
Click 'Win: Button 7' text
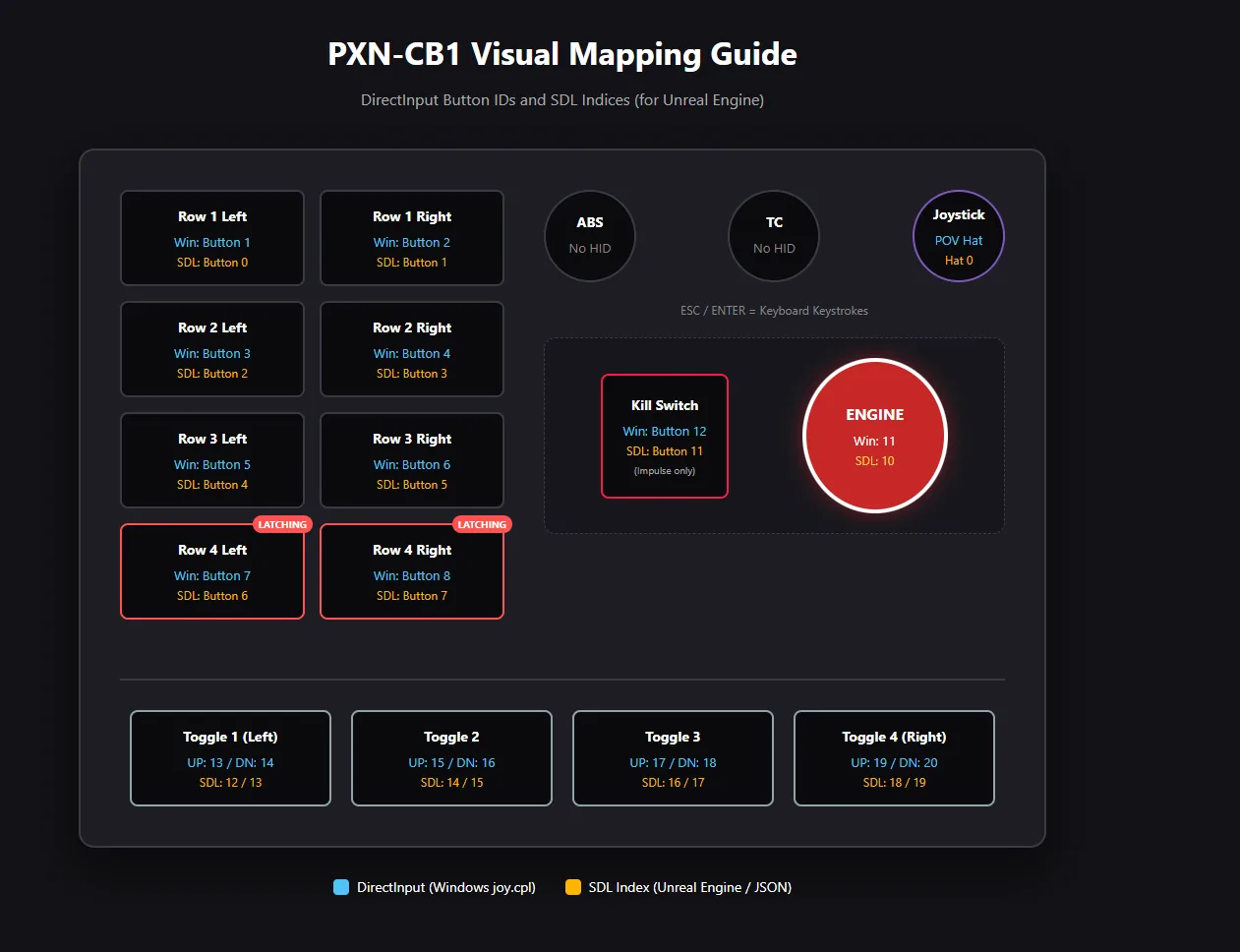click(x=212, y=575)
